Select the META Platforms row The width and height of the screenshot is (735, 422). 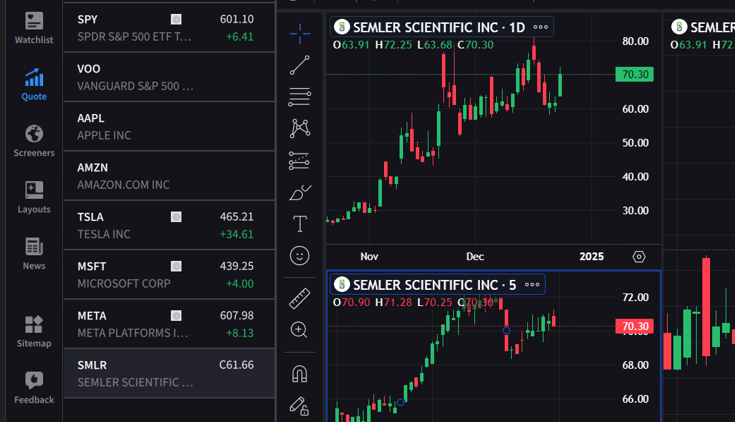169,324
